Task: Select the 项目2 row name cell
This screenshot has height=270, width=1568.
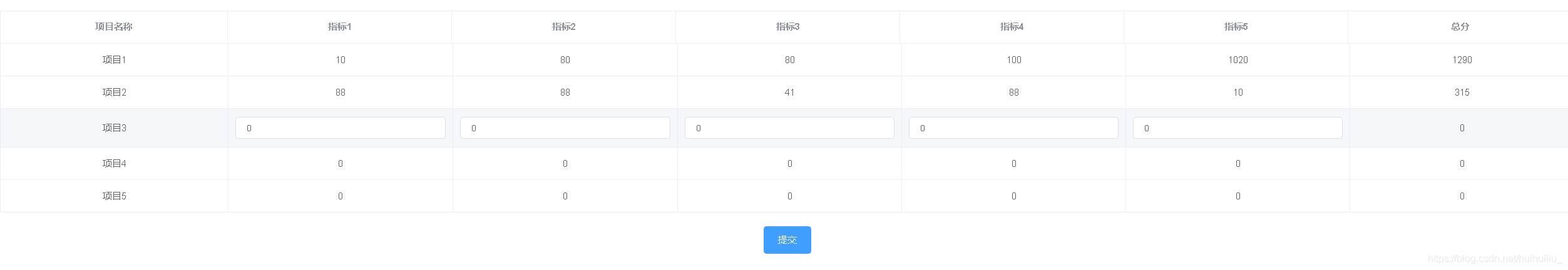Action: tap(114, 92)
